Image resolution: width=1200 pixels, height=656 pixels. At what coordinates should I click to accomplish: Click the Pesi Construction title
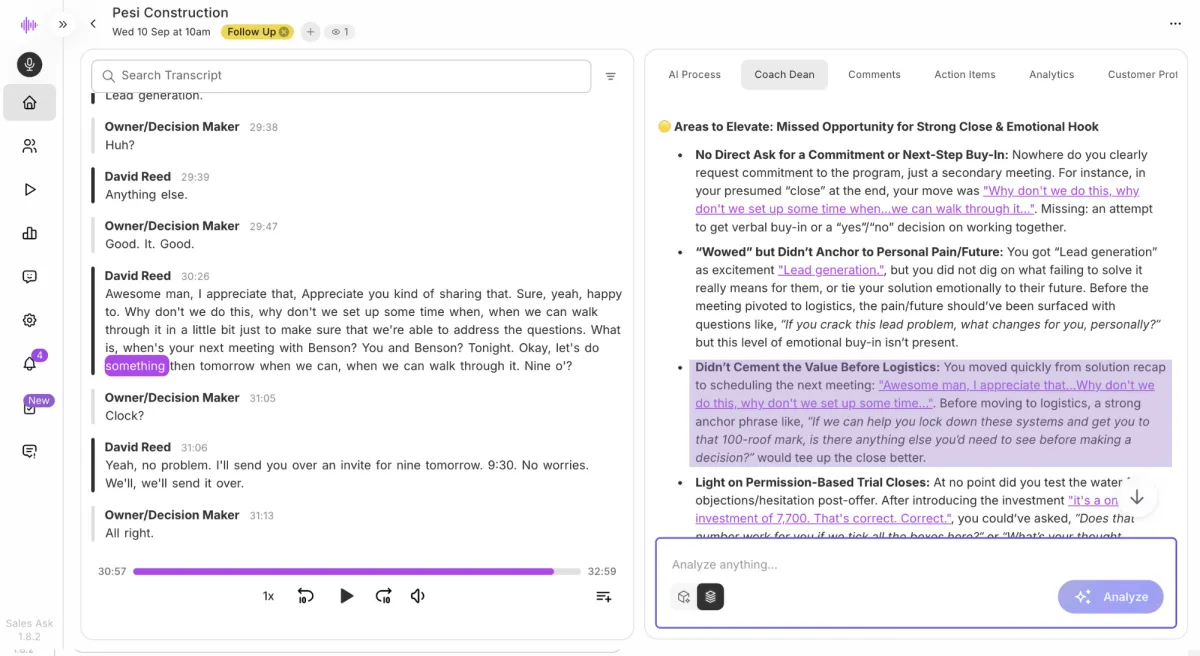coord(170,13)
